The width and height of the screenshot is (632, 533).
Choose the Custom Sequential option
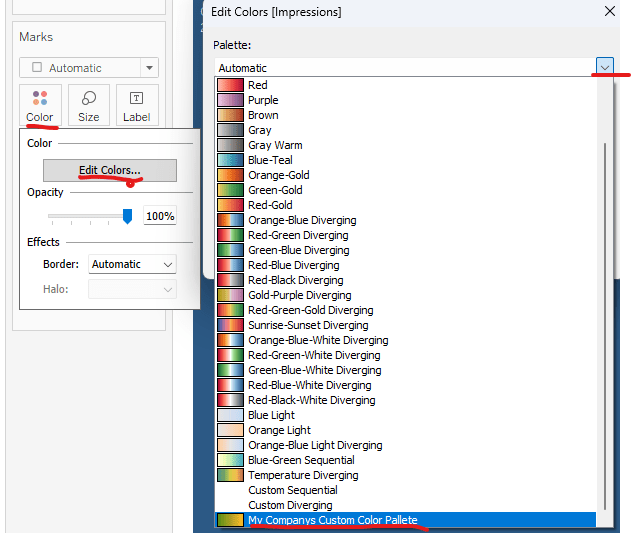(292, 490)
